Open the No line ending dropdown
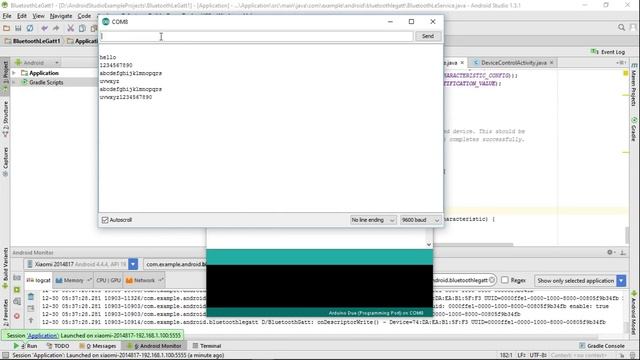The image size is (640, 360). pyautogui.click(x=373, y=220)
